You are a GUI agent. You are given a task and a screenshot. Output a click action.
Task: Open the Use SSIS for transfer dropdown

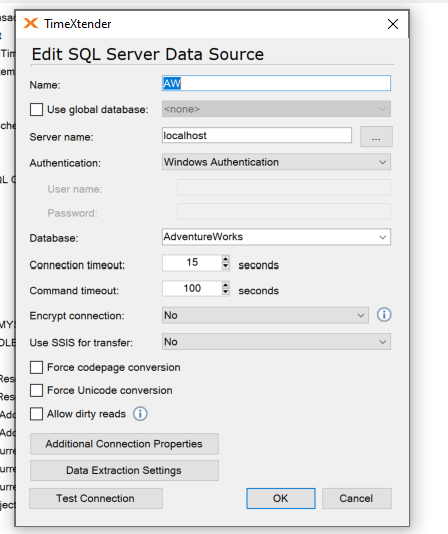276,342
